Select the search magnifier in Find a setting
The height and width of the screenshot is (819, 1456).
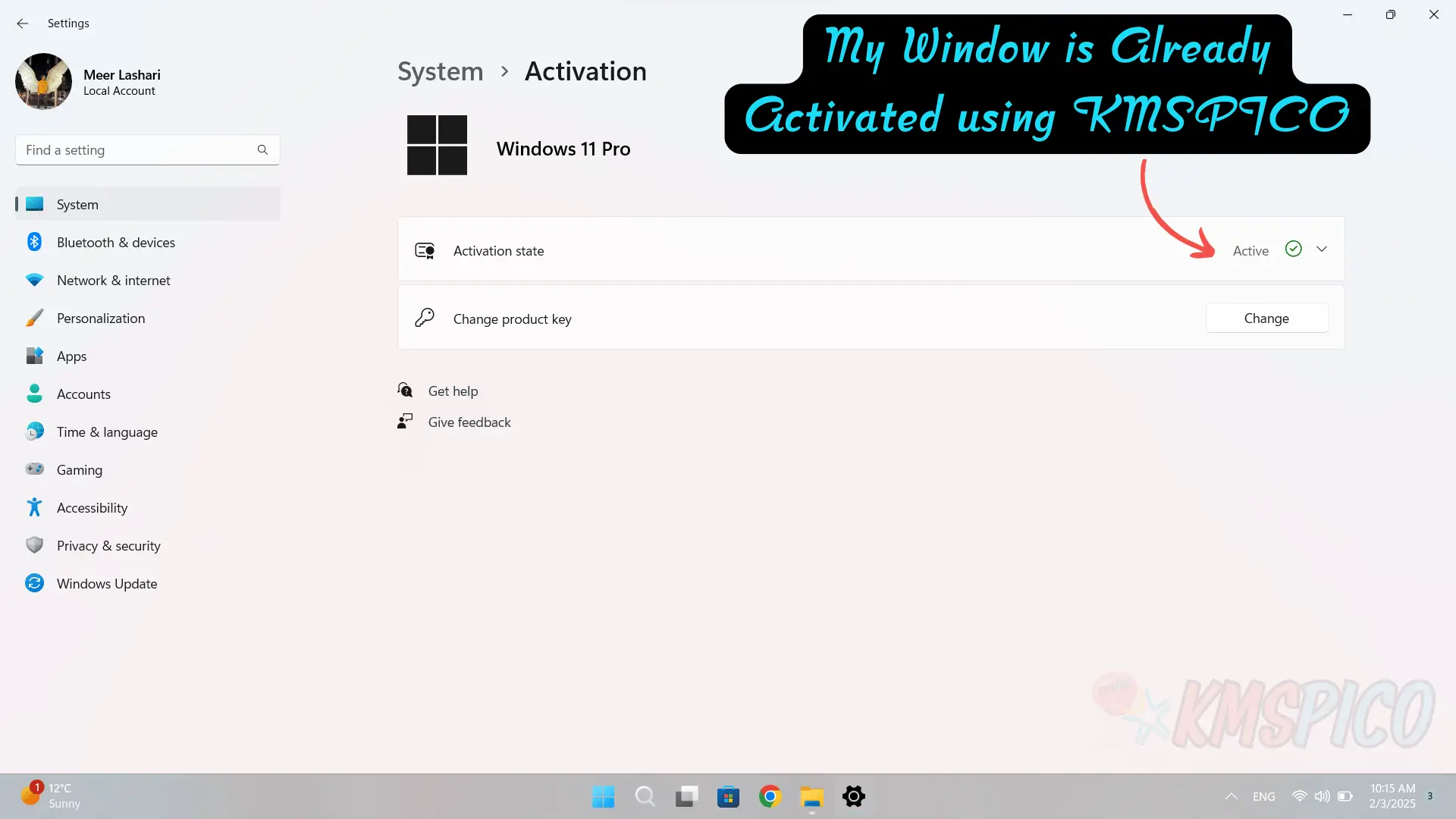coord(262,150)
